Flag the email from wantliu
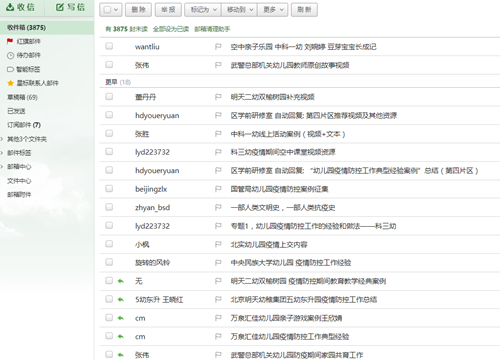 [218, 47]
